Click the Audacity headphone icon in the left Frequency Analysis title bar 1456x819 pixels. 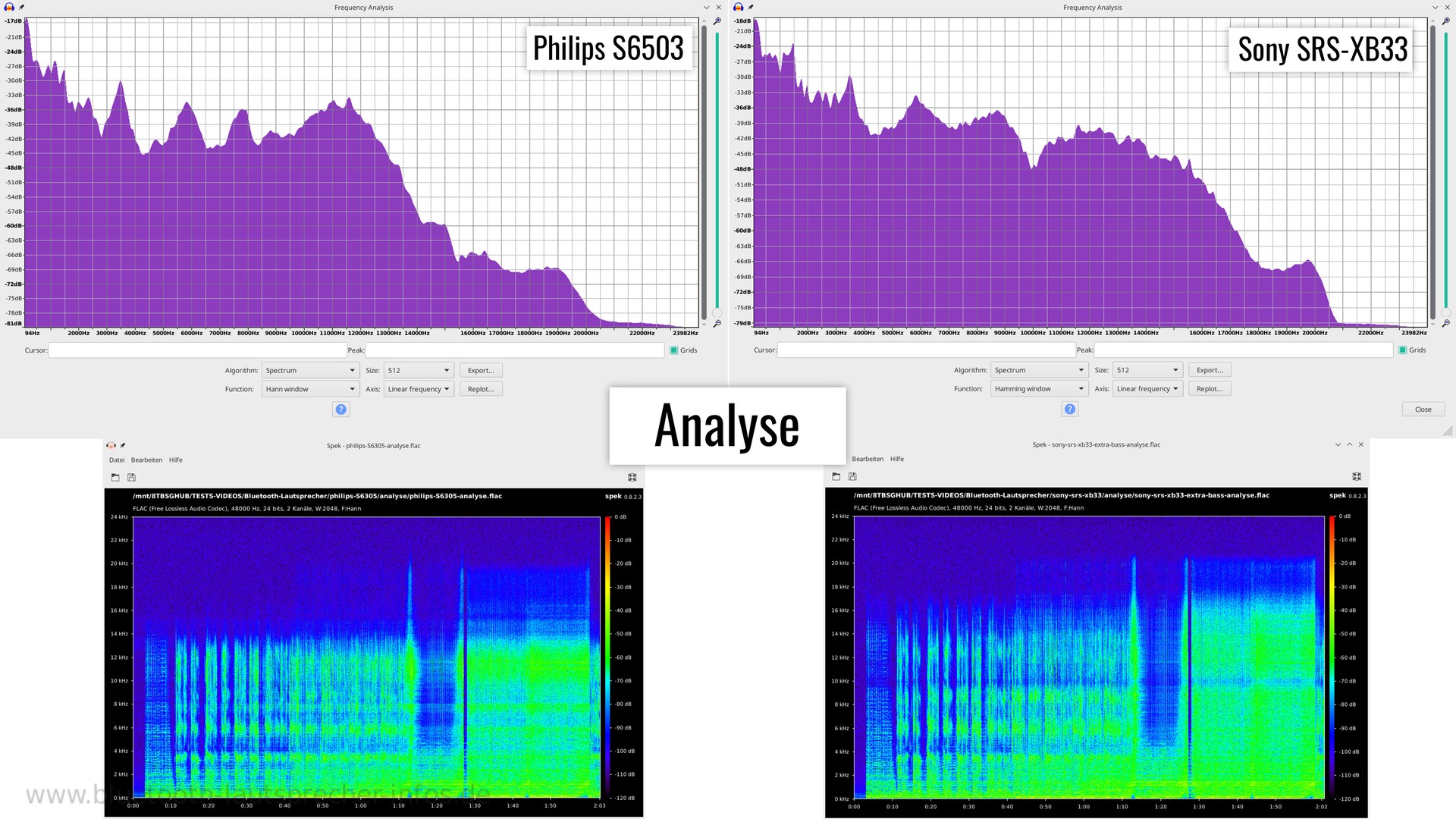[x=9, y=7]
